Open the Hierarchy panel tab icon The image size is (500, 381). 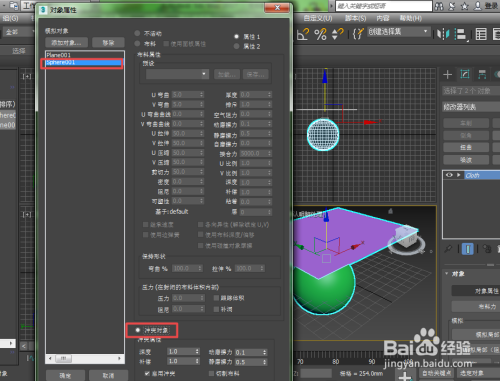click(482, 74)
